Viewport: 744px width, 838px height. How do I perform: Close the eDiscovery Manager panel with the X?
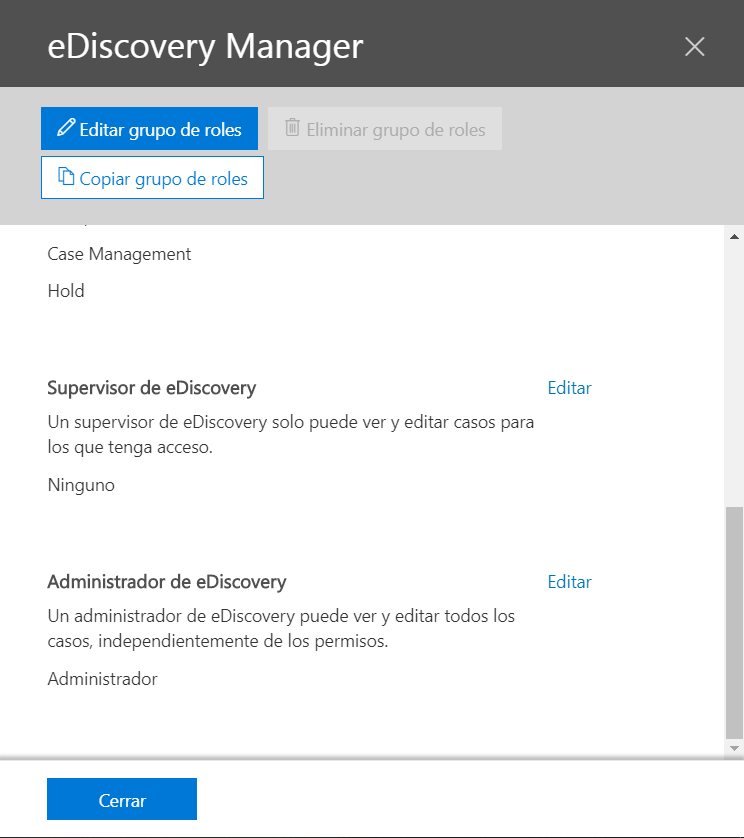pos(694,46)
